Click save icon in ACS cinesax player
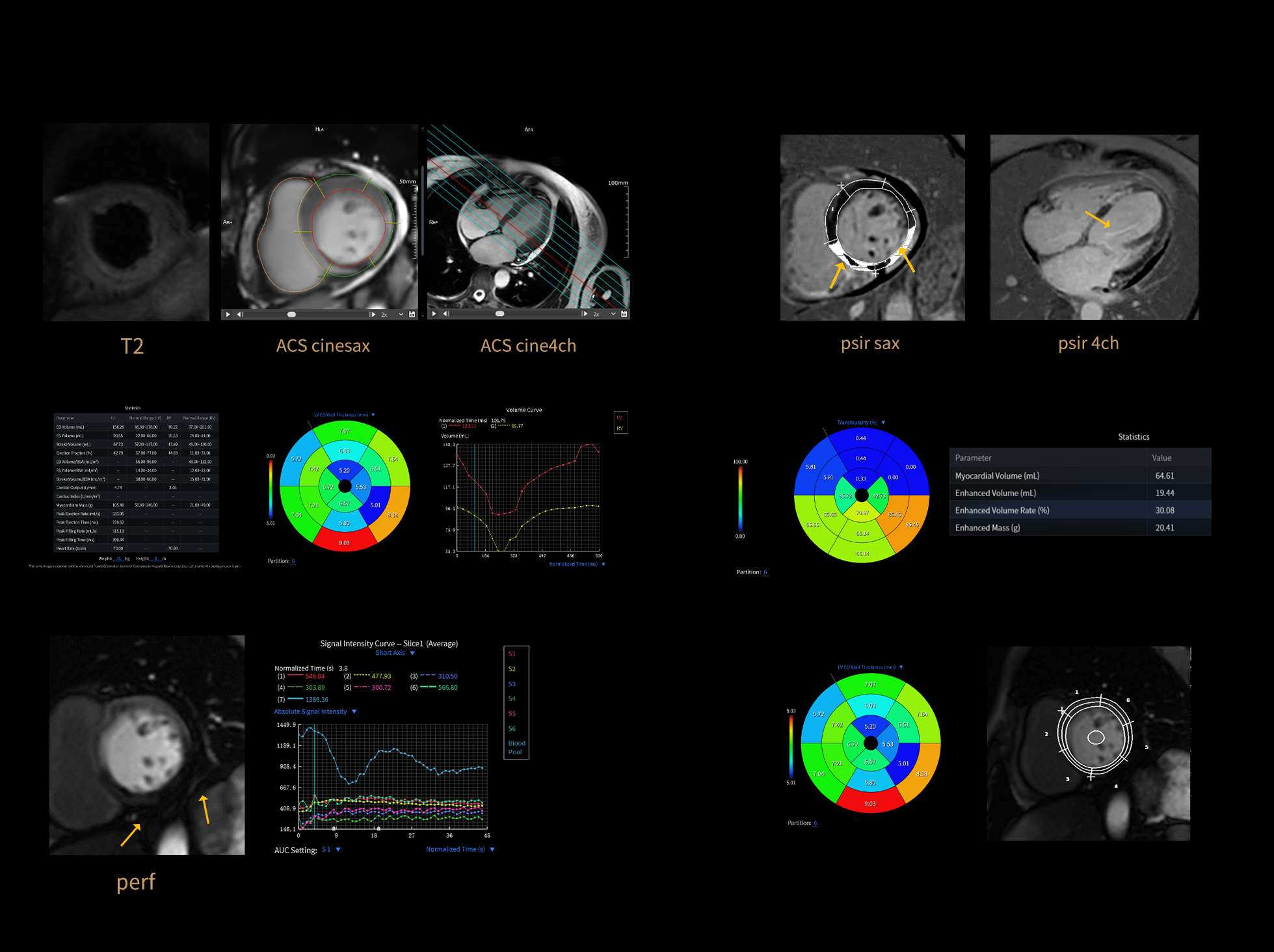 (412, 314)
